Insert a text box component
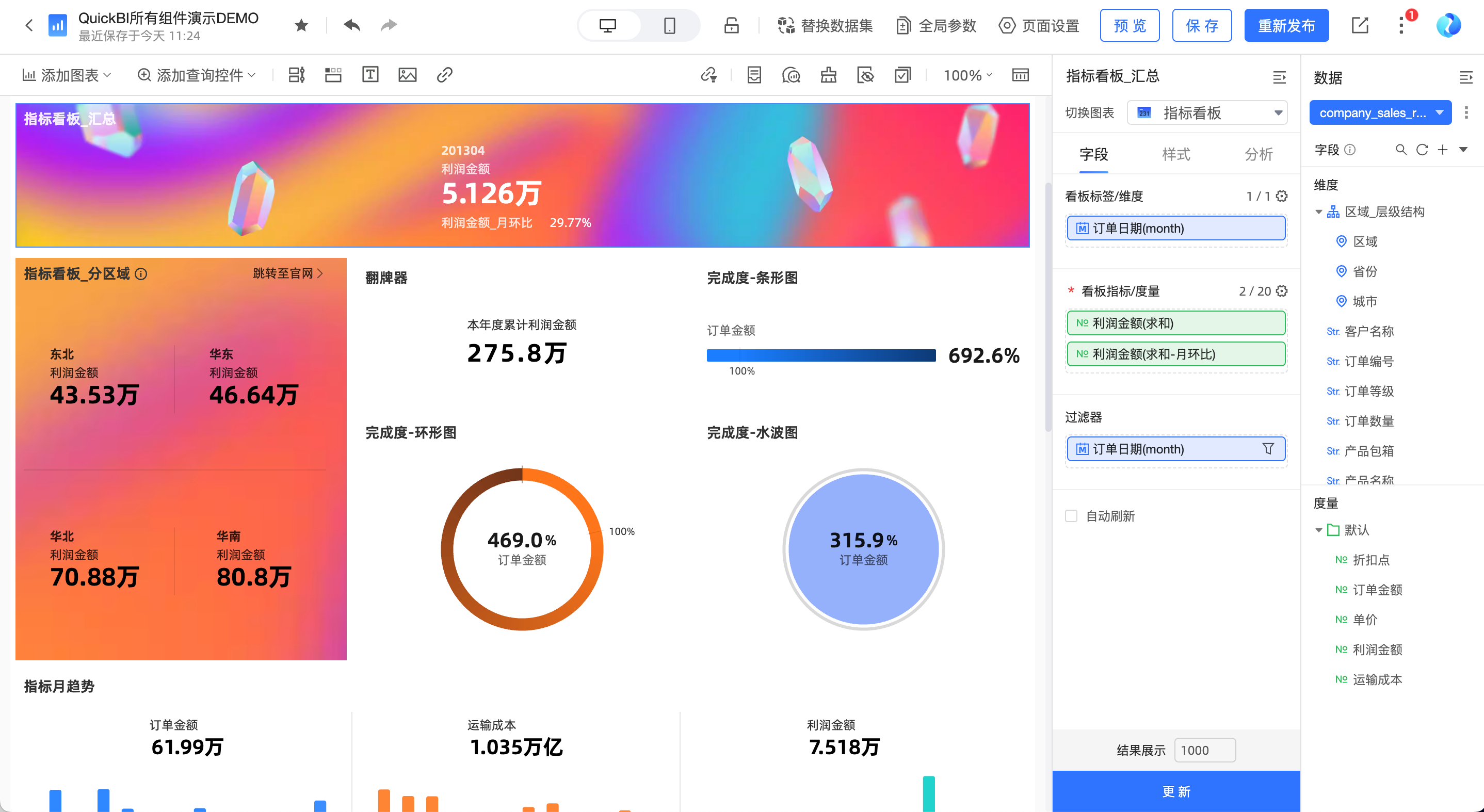Screen dimensions: 1484x812 370,75
